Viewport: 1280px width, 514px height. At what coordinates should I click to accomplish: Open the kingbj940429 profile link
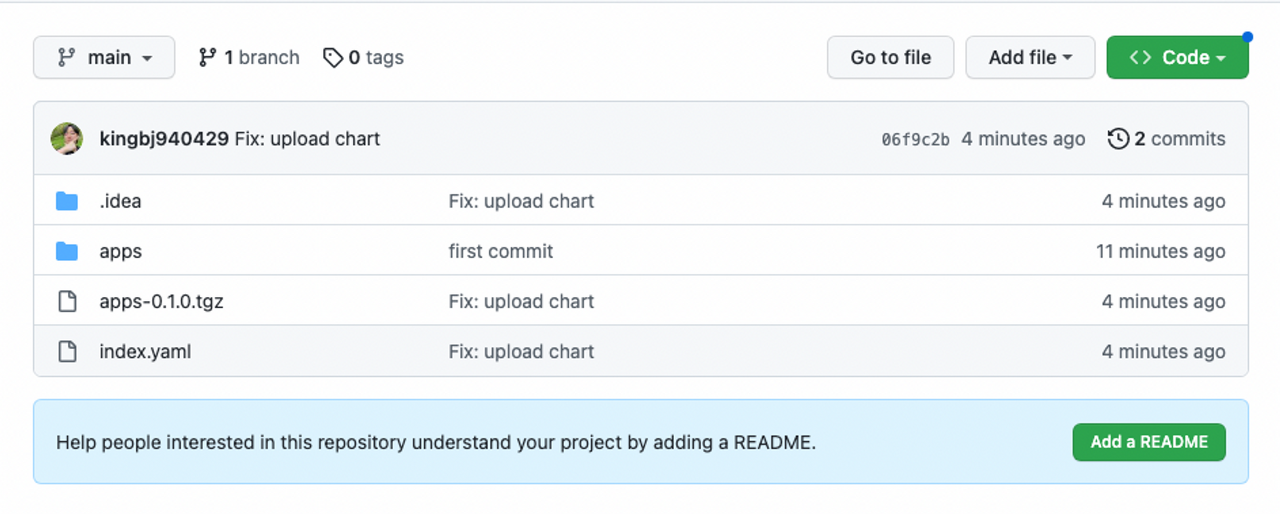pyautogui.click(x=164, y=139)
